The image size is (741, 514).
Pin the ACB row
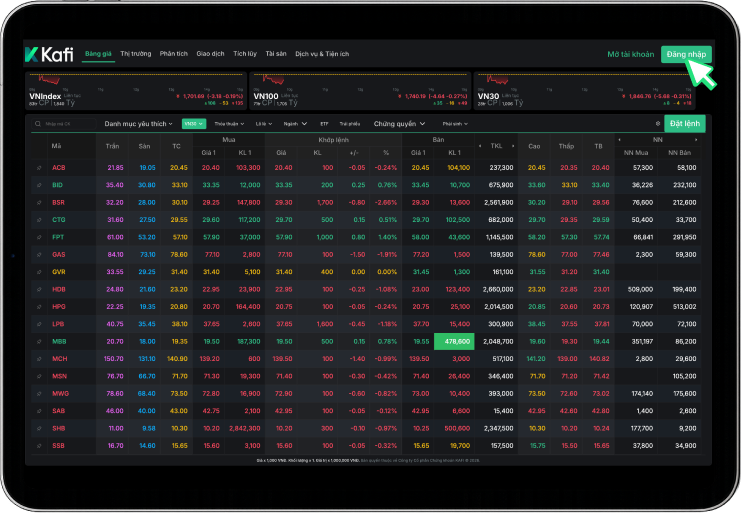[39, 168]
